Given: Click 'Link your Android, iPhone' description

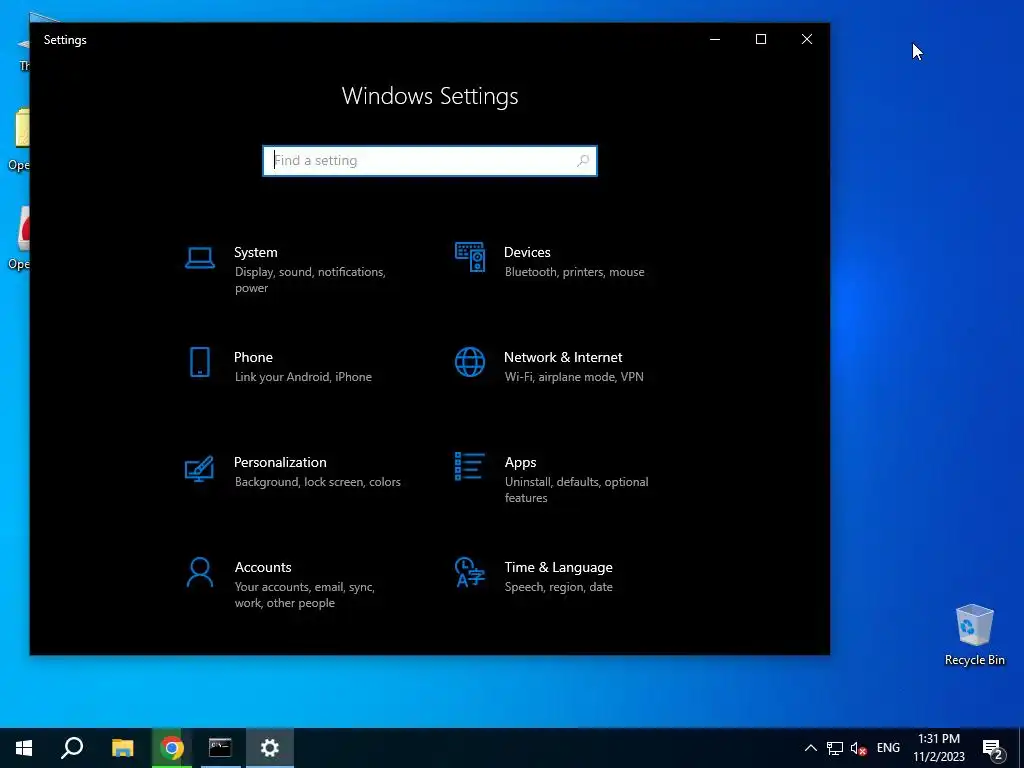Looking at the screenshot, I should pos(303,377).
